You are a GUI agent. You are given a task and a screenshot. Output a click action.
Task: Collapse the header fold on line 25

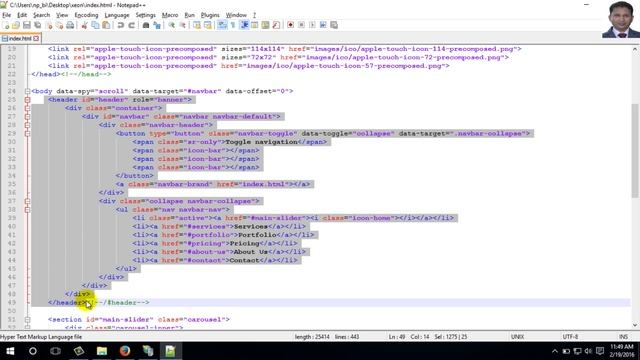(27, 100)
